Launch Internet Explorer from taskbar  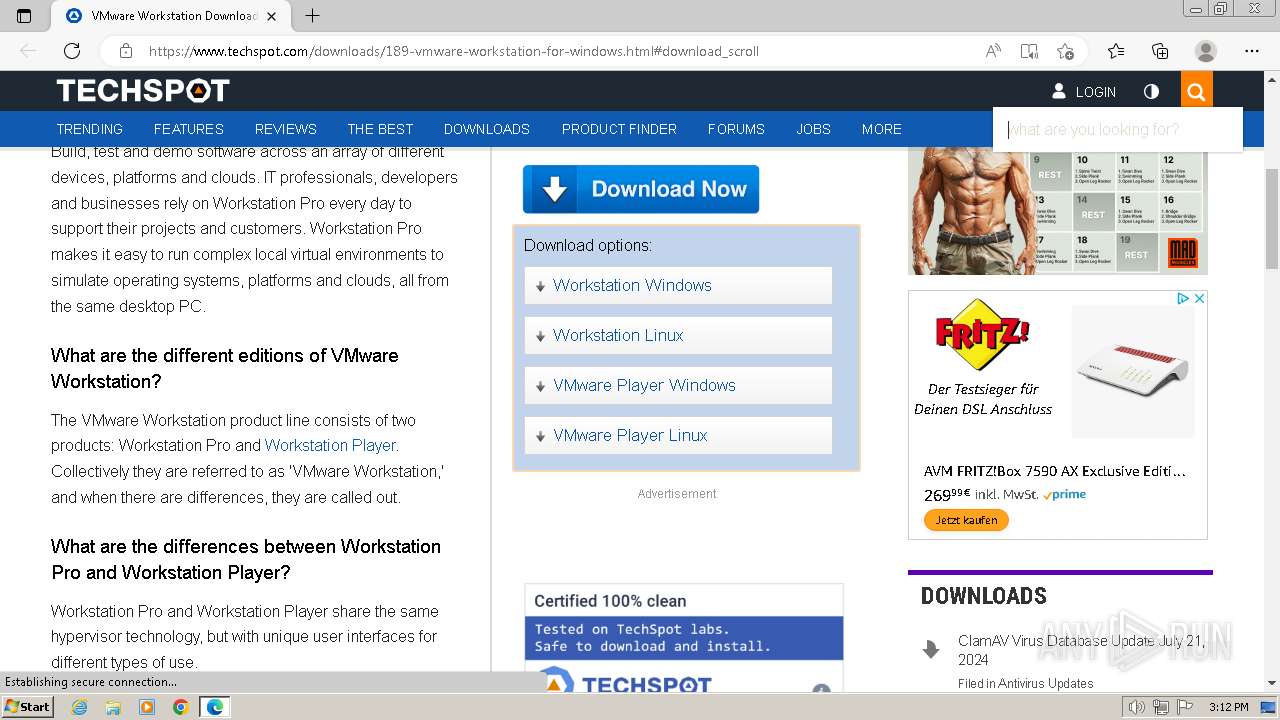click(x=79, y=707)
